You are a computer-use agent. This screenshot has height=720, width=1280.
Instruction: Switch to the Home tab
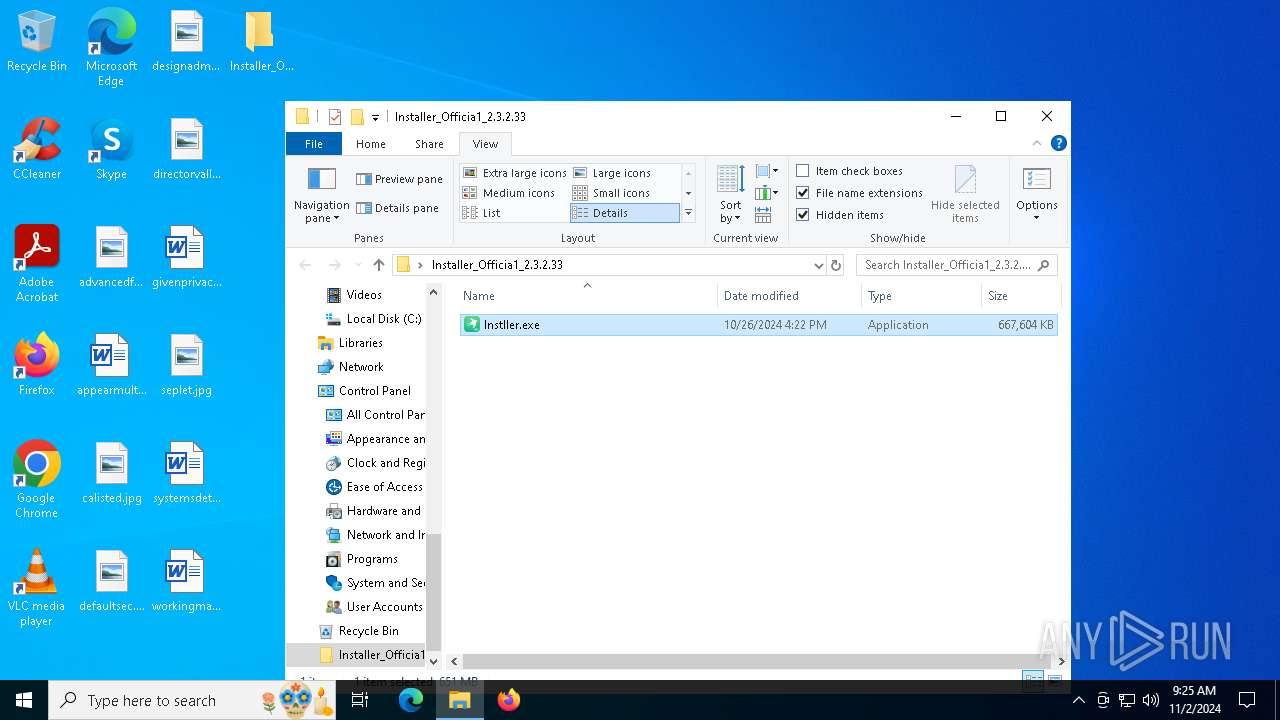(371, 144)
